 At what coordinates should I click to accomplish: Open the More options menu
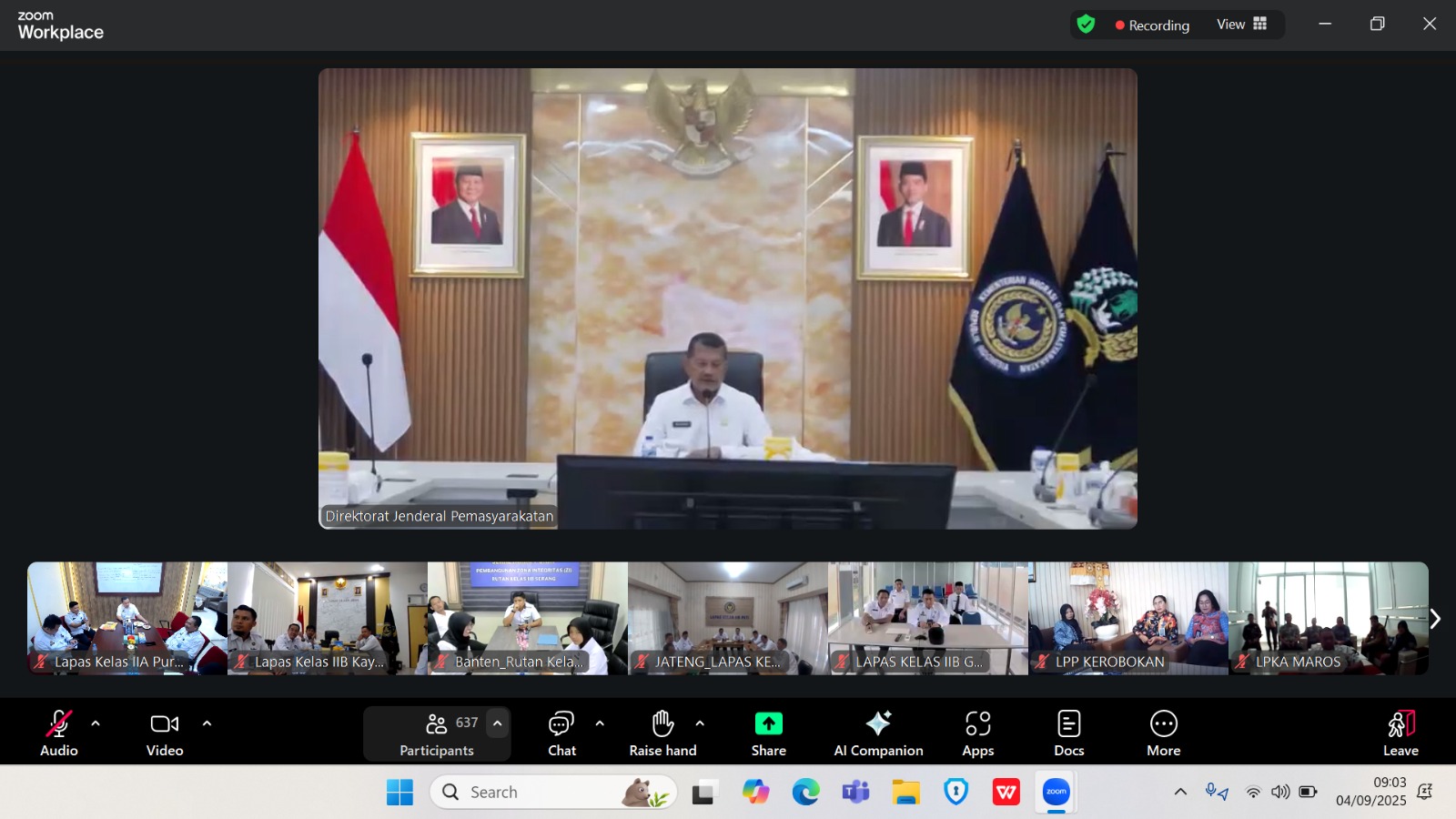click(1163, 733)
